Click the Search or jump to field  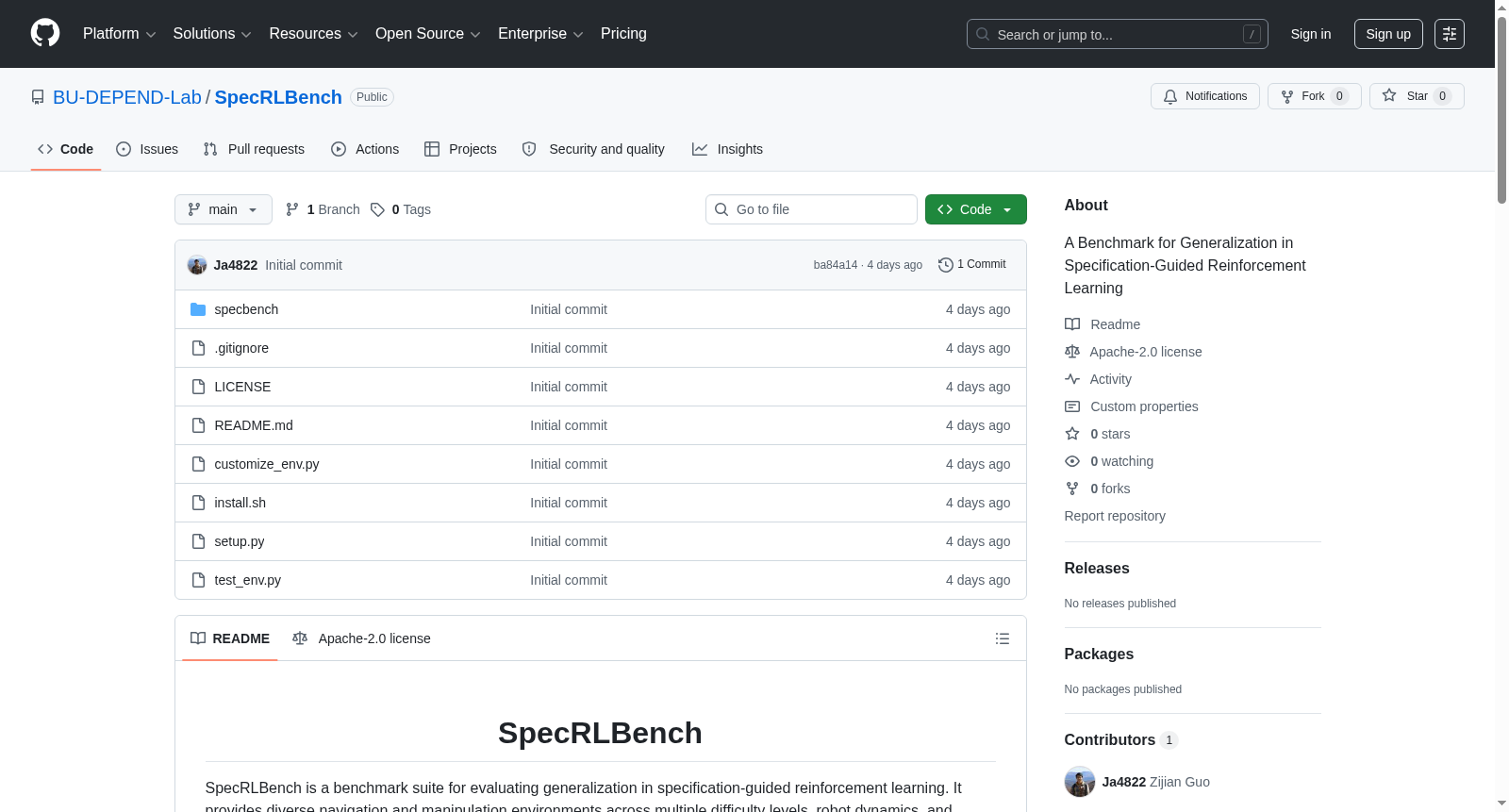tap(1118, 34)
